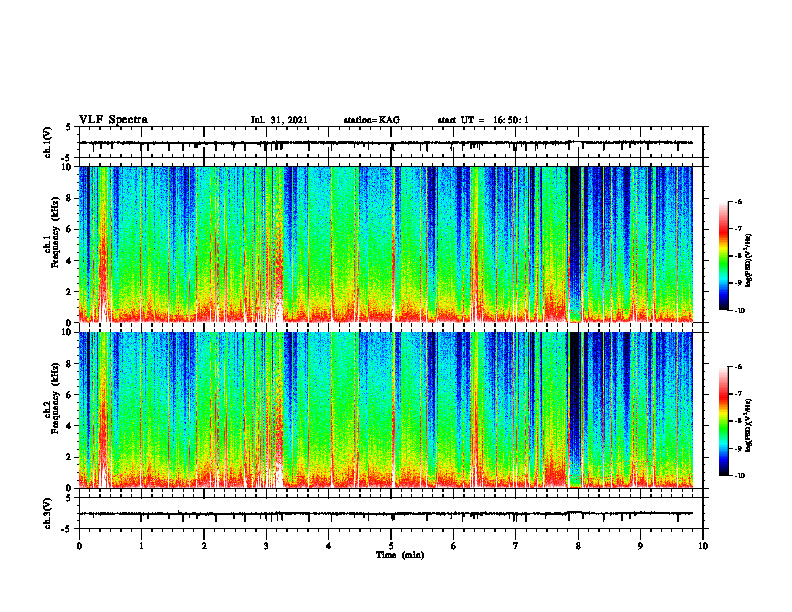Click the "-8" label on the lower colorbar
Screen dimensions: 792x612
(x=738, y=421)
